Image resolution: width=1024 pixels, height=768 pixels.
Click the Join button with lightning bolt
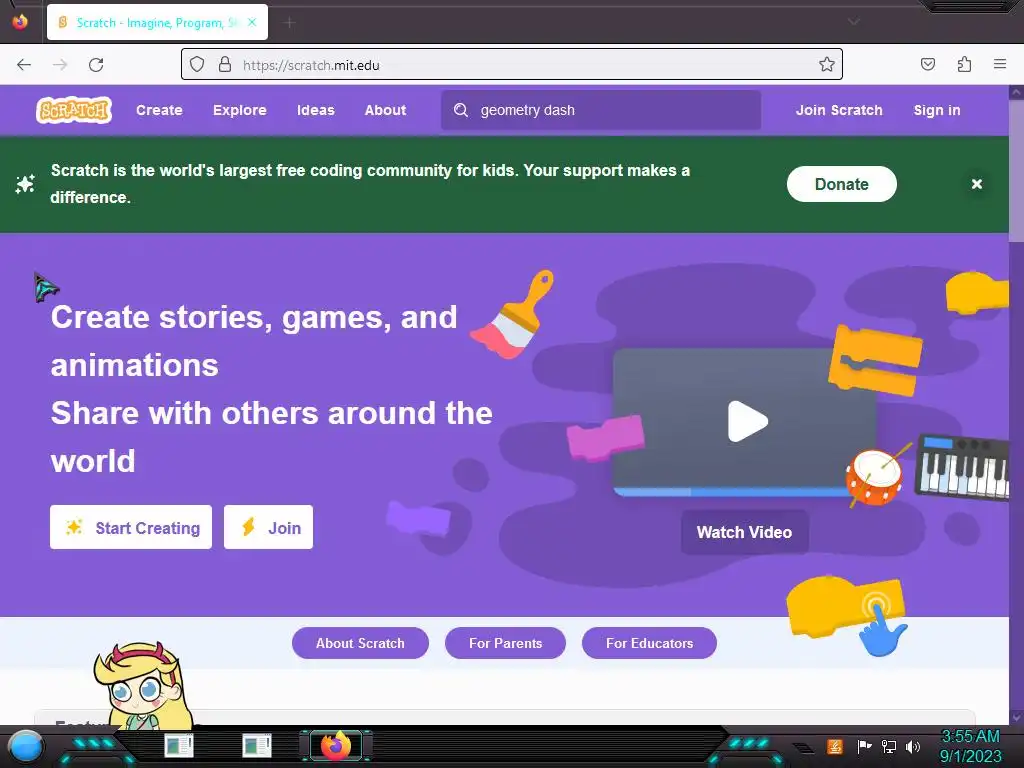coord(268,527)
